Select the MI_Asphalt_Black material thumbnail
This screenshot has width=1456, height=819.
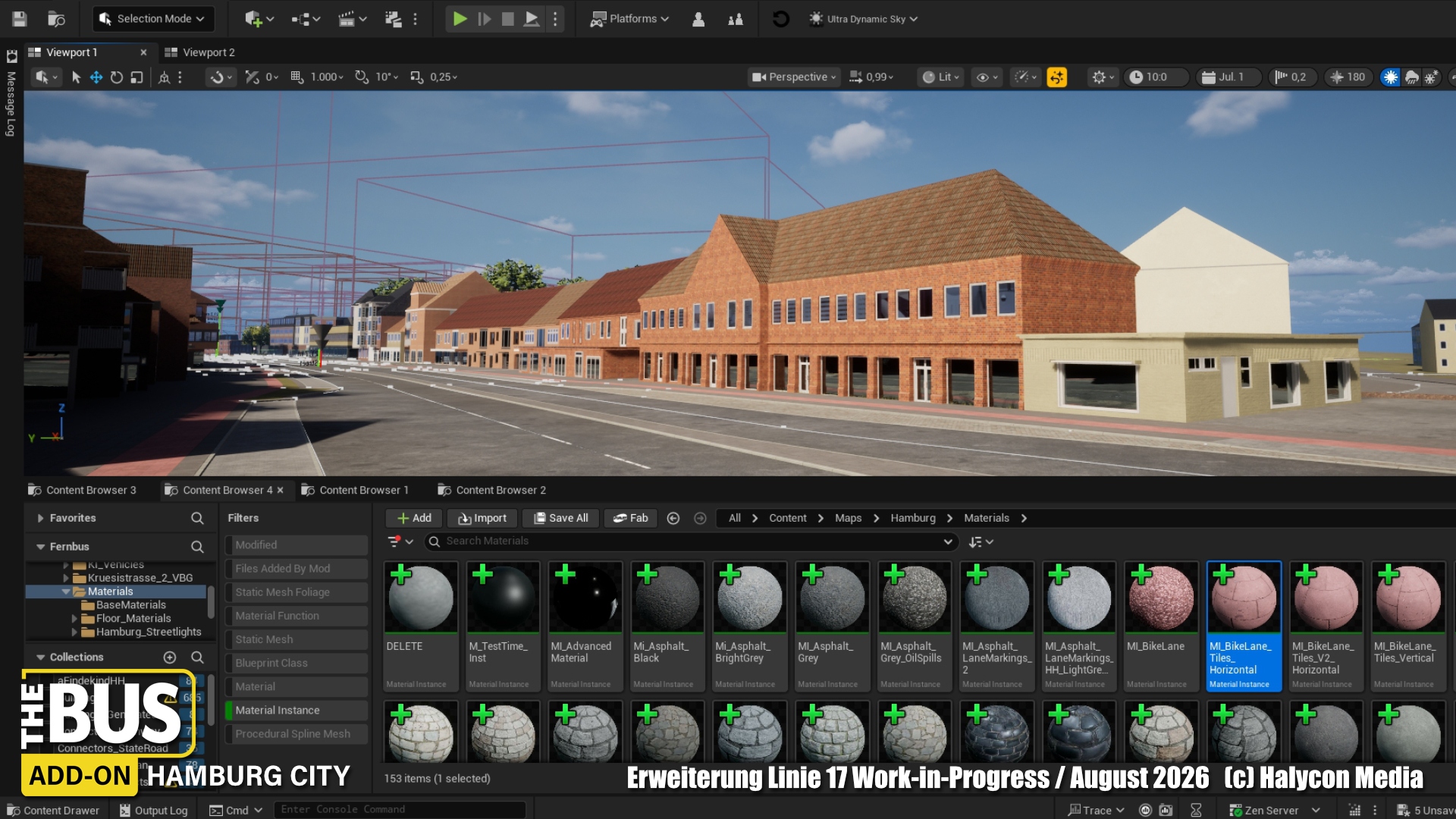click(x=667, y=598)
